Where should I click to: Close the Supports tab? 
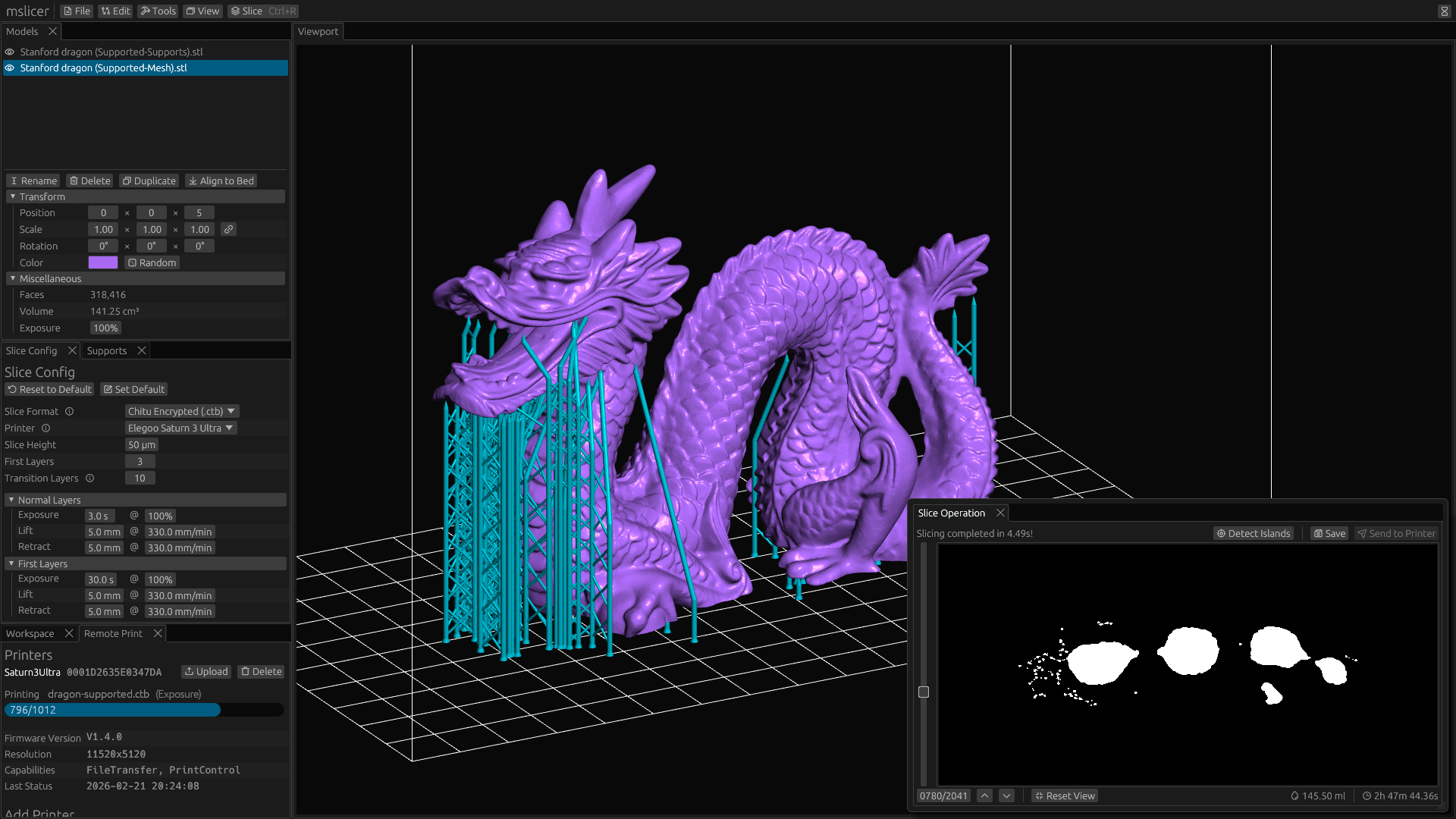tap(141, 350)
